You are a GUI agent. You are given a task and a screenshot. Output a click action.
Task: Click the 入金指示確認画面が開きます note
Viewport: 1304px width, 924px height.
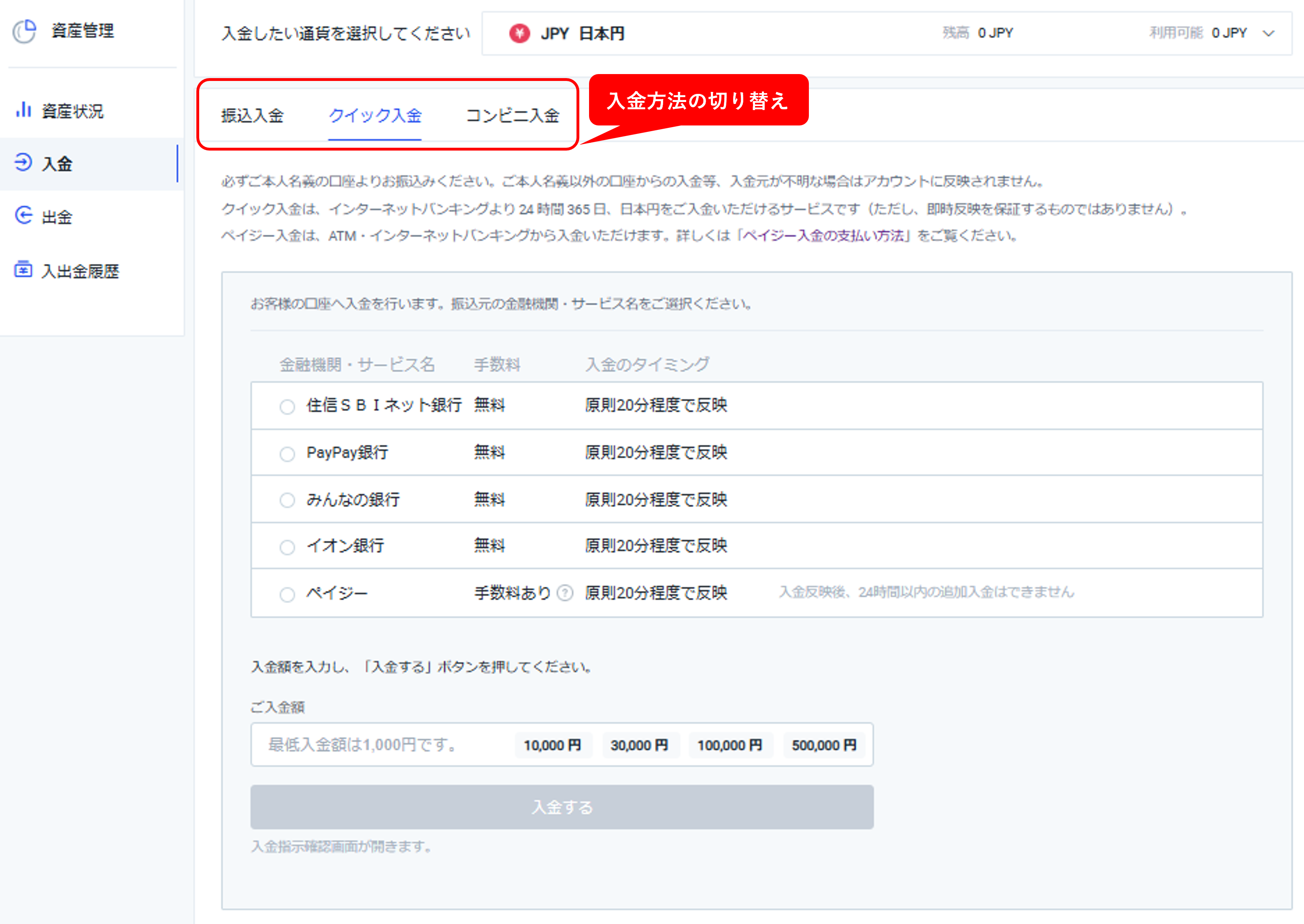point(342,847)
